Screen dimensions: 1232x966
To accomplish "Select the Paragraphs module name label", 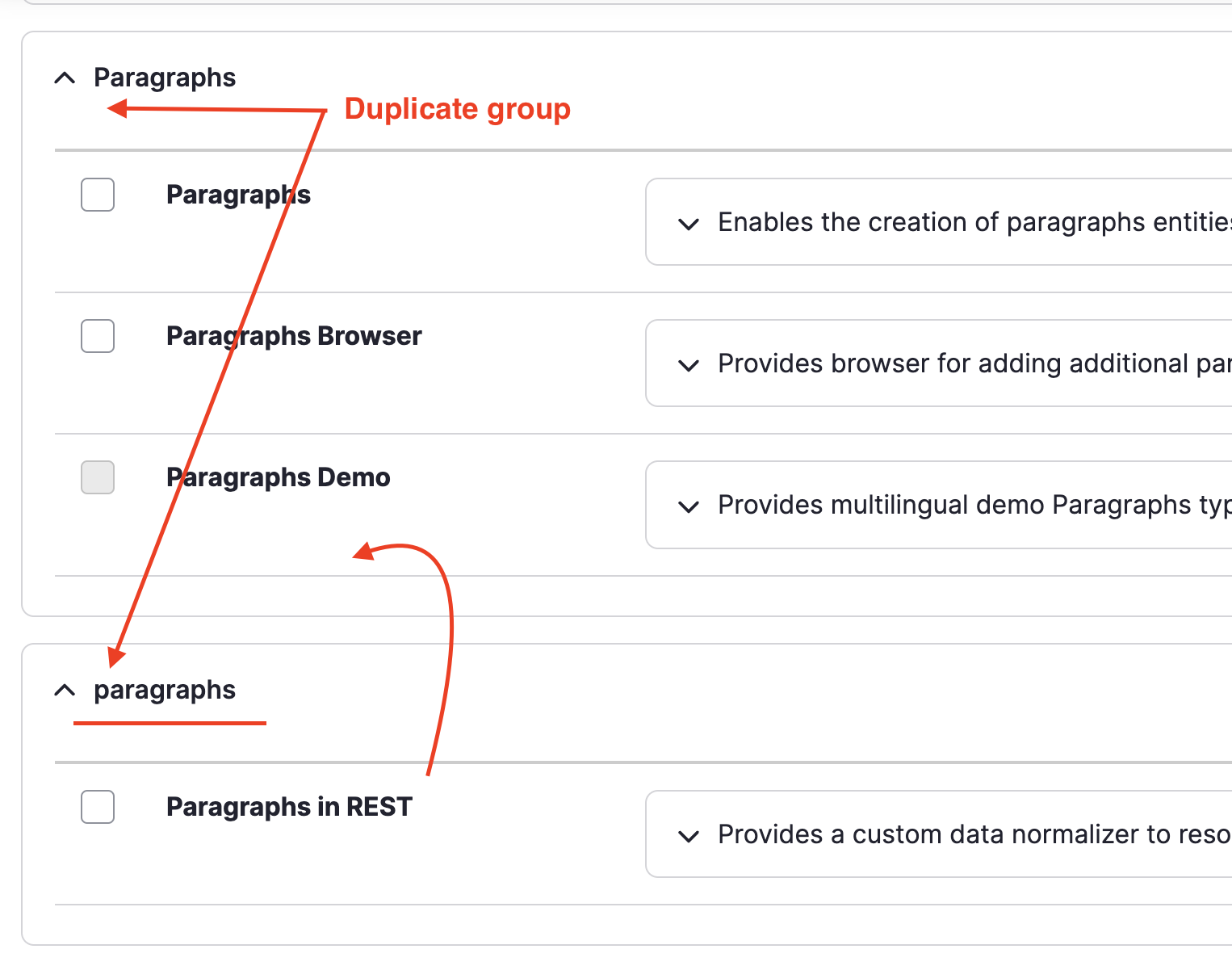I will click(x=238, y=194).
